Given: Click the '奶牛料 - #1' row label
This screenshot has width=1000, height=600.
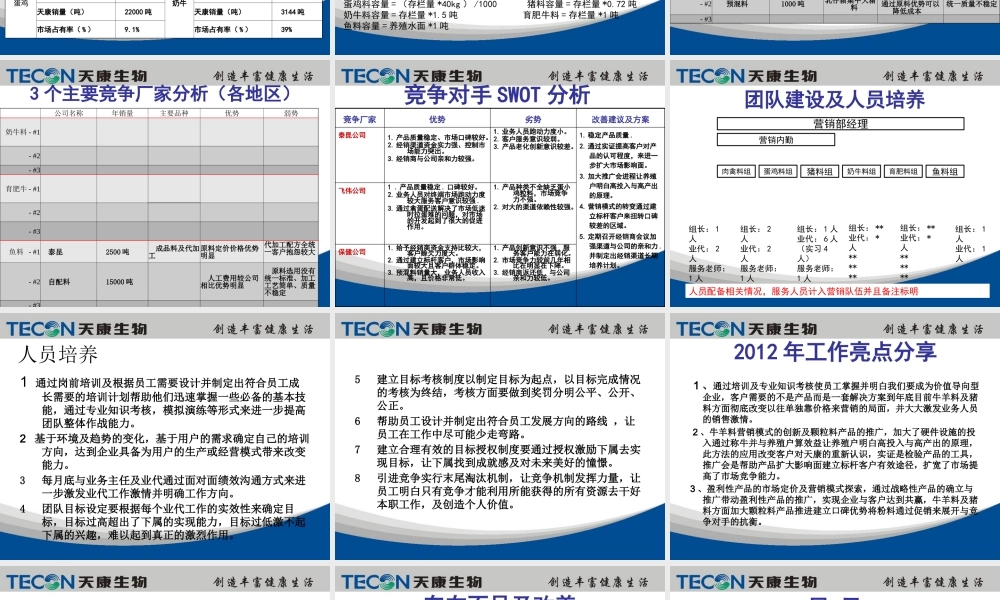Looking at the screenshot, I should click(x=22, y=132).
